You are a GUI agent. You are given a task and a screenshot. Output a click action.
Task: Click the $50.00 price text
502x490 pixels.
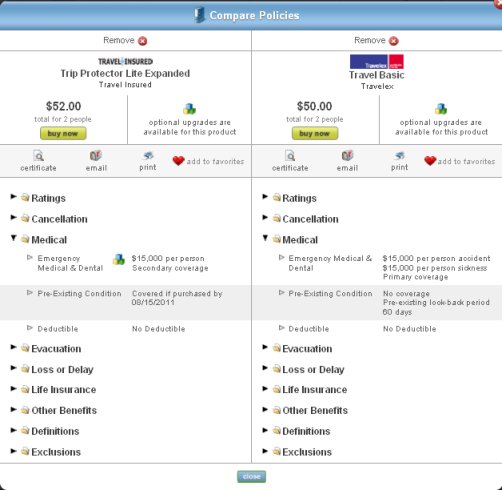click(x=314, y=106)
